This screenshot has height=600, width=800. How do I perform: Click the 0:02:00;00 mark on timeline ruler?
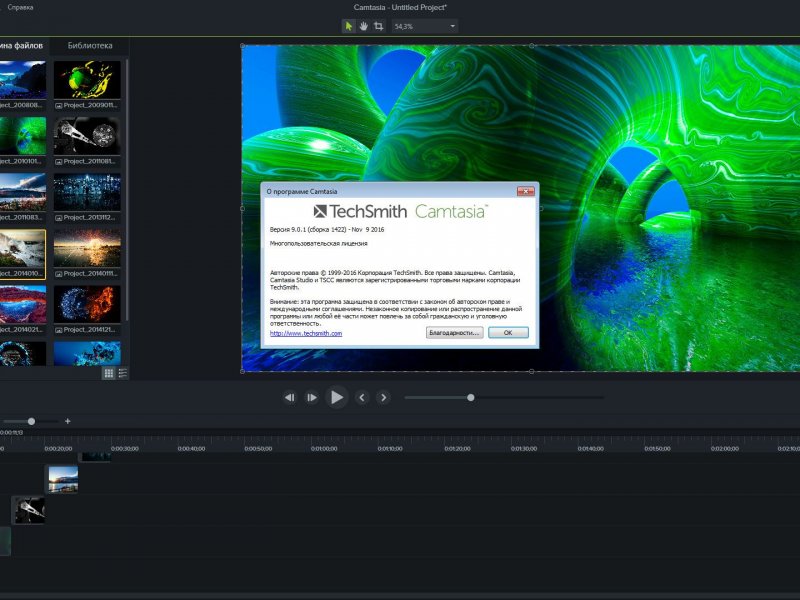[724, 449]
